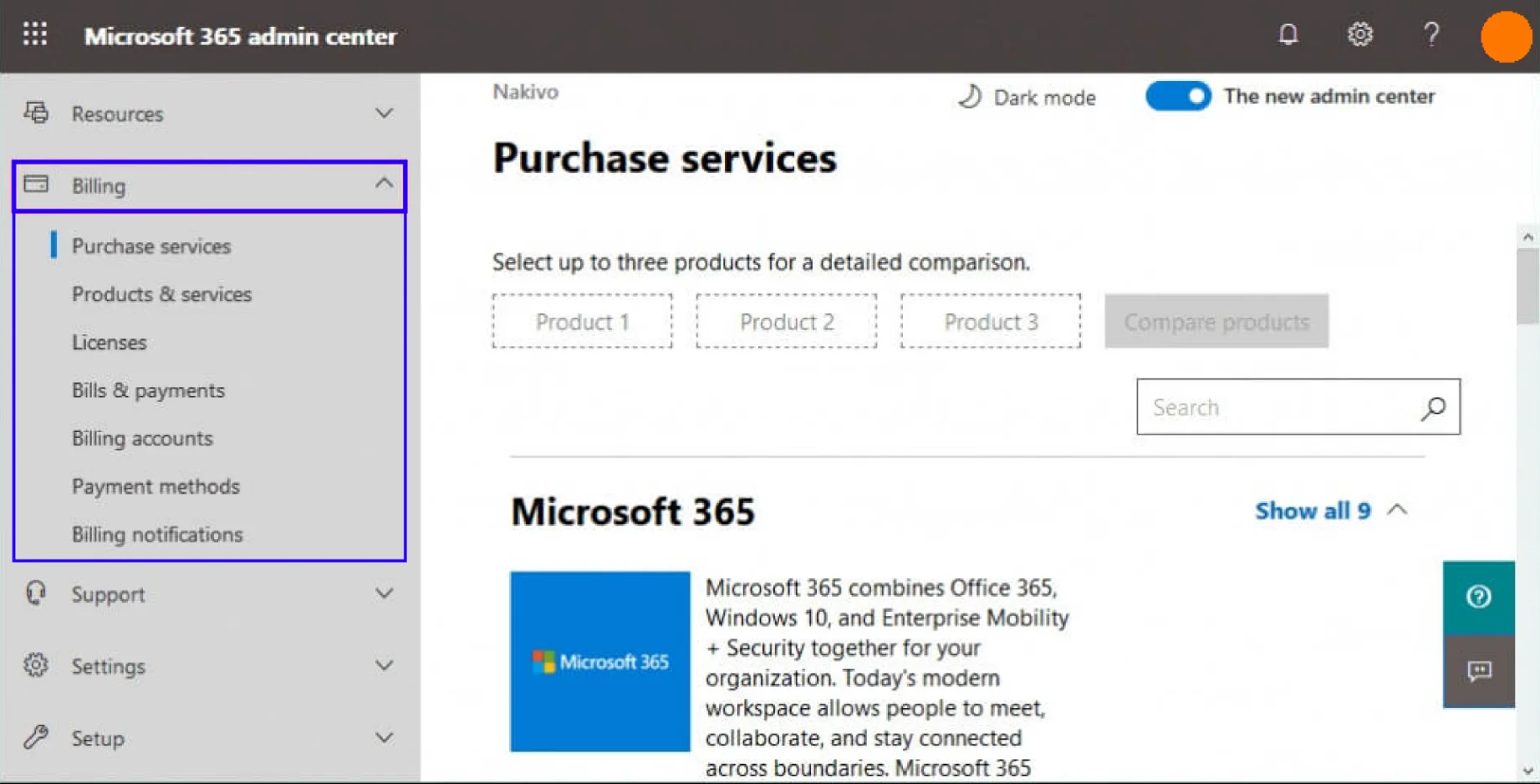Open Bills & payments
The height and width of the screenshot is (784, 1540).
click(x=148, y=390)
